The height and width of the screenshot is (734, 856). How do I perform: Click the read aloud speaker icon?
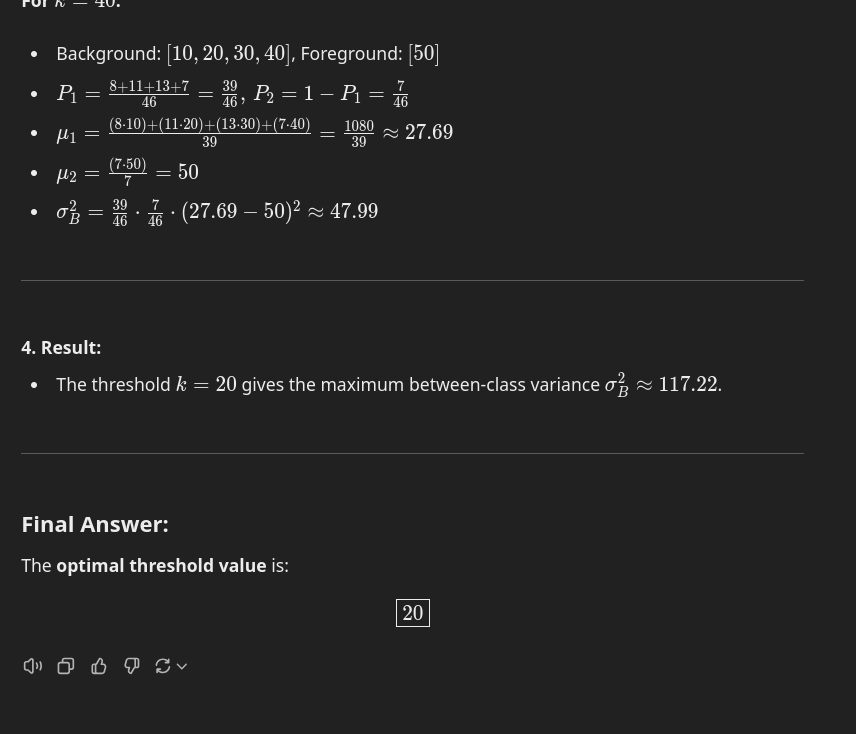33,666
